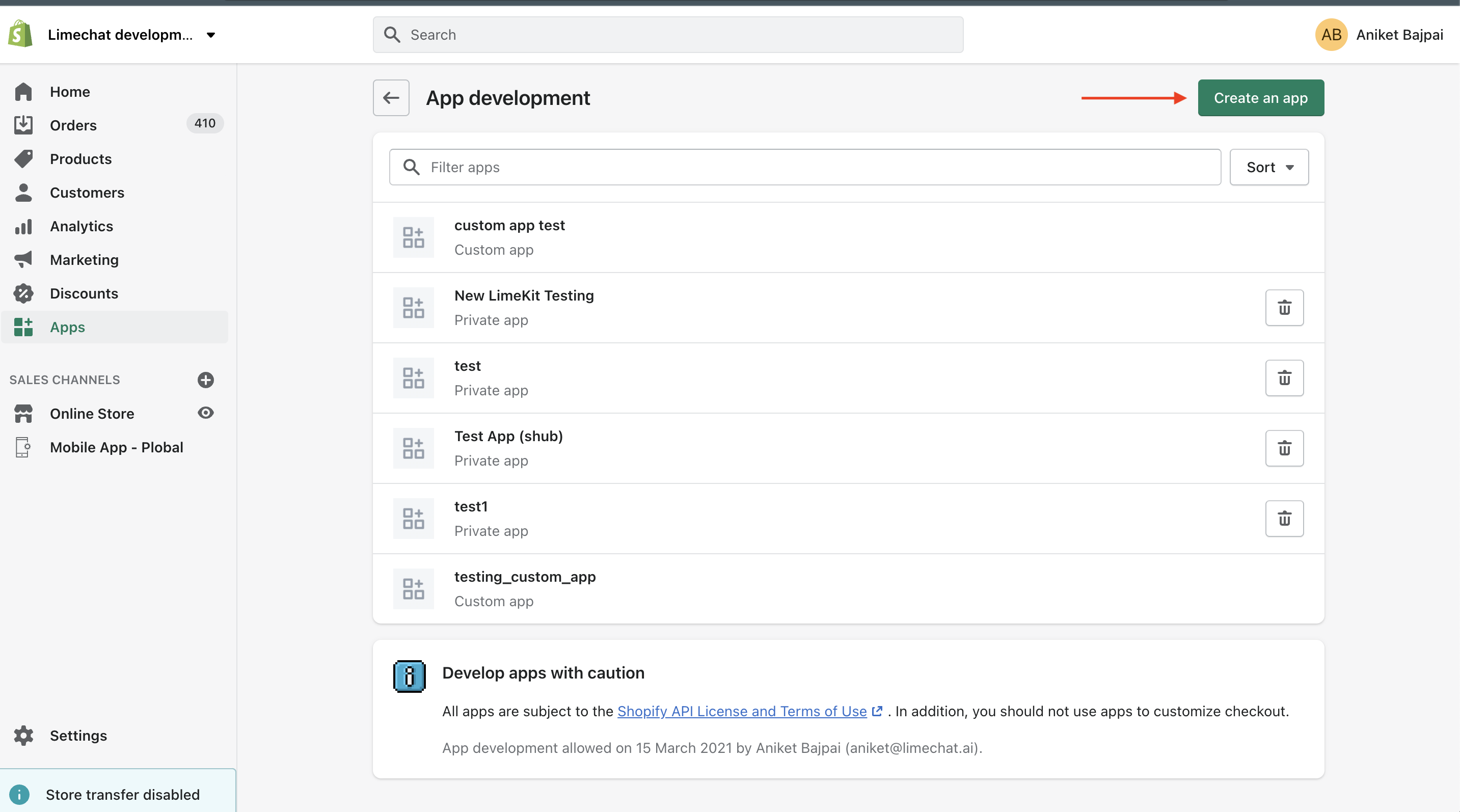Click the Orders inbox icon

(x=23, y=125)
